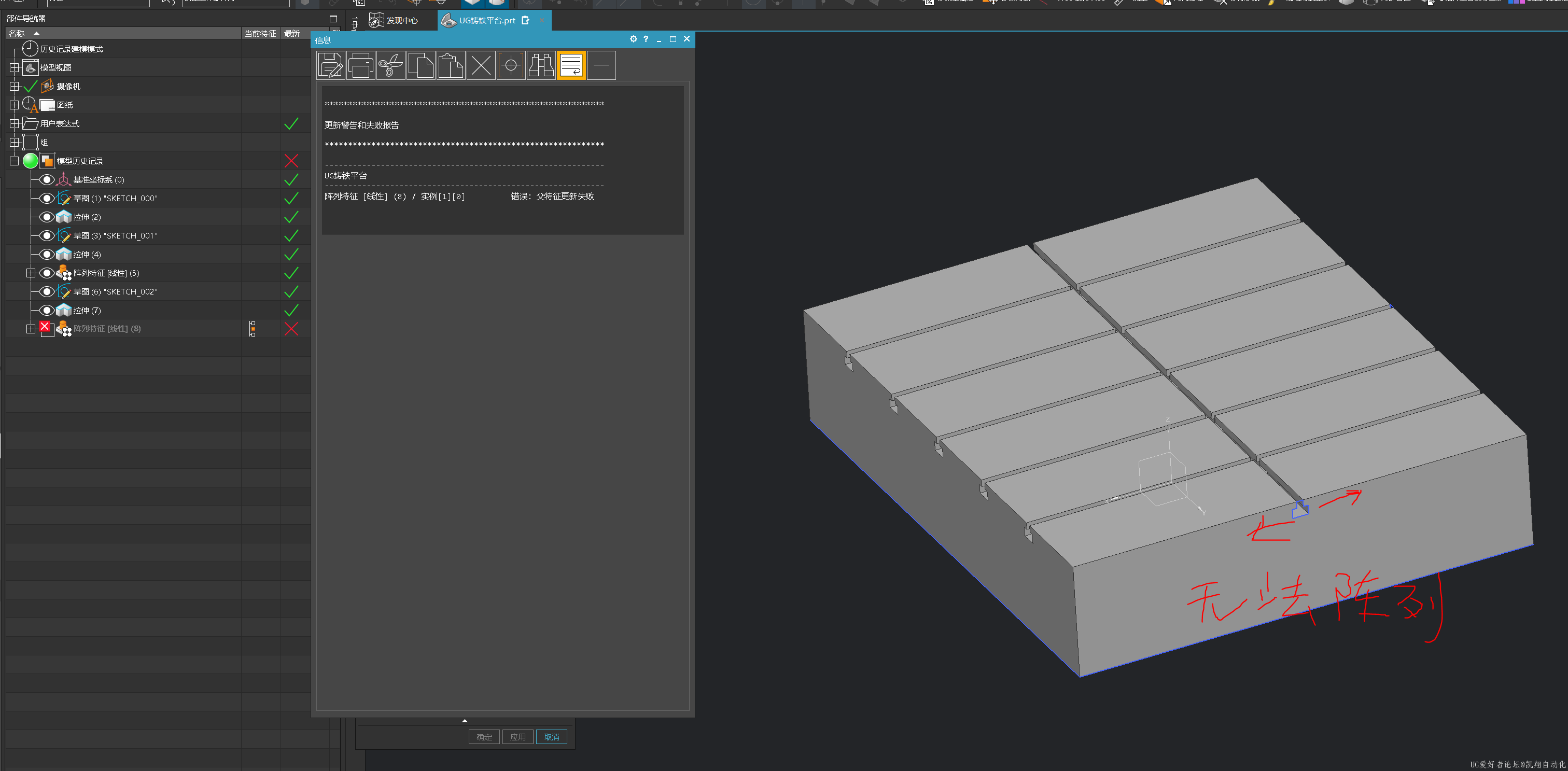The height and width of the screenshot is (771, 1568).
Task: Select 历史记录建模模式 clock icon
Action: pos(30,49)
